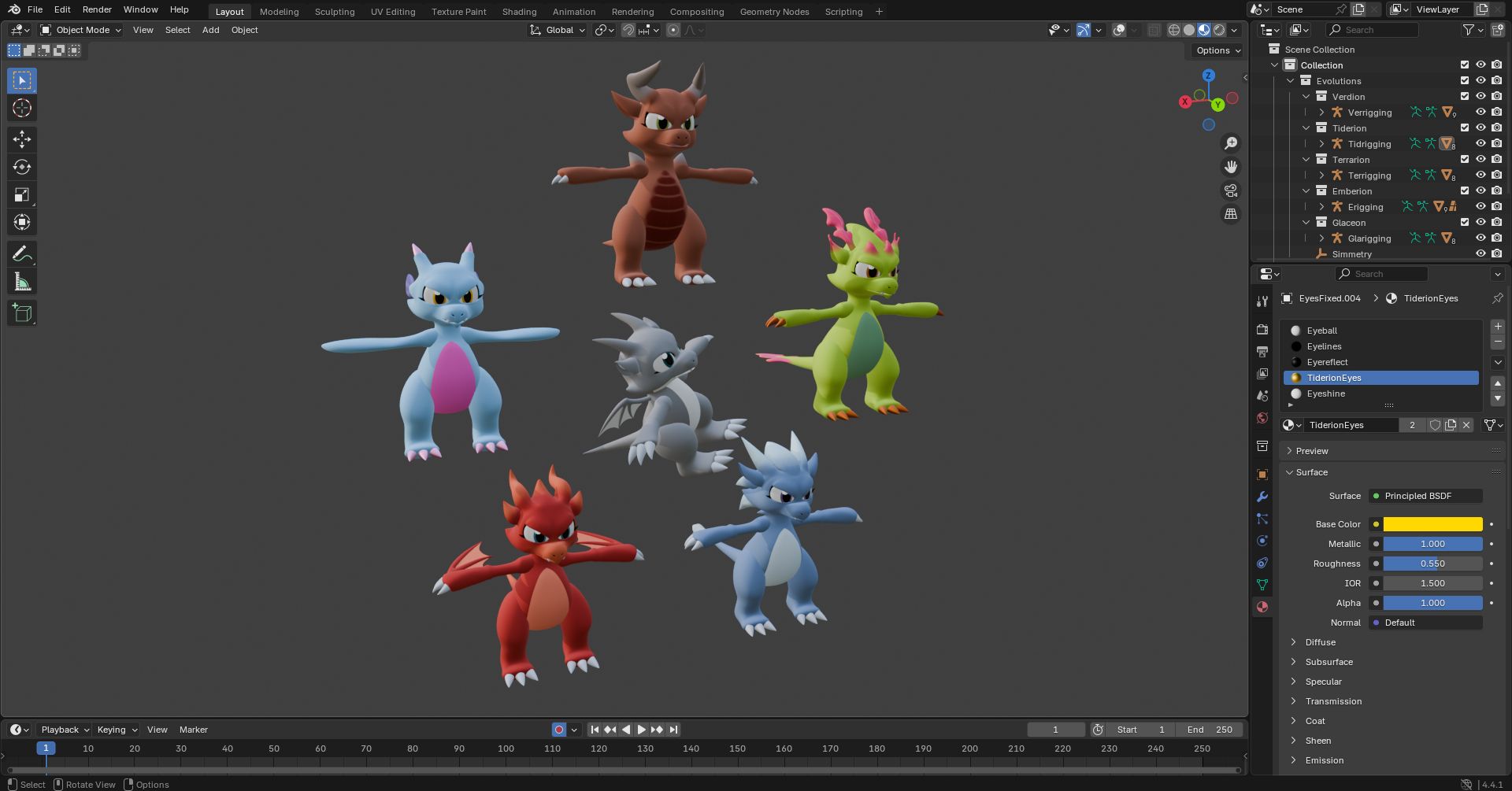Open the viewport Options dropdown

pos(1217,50)
